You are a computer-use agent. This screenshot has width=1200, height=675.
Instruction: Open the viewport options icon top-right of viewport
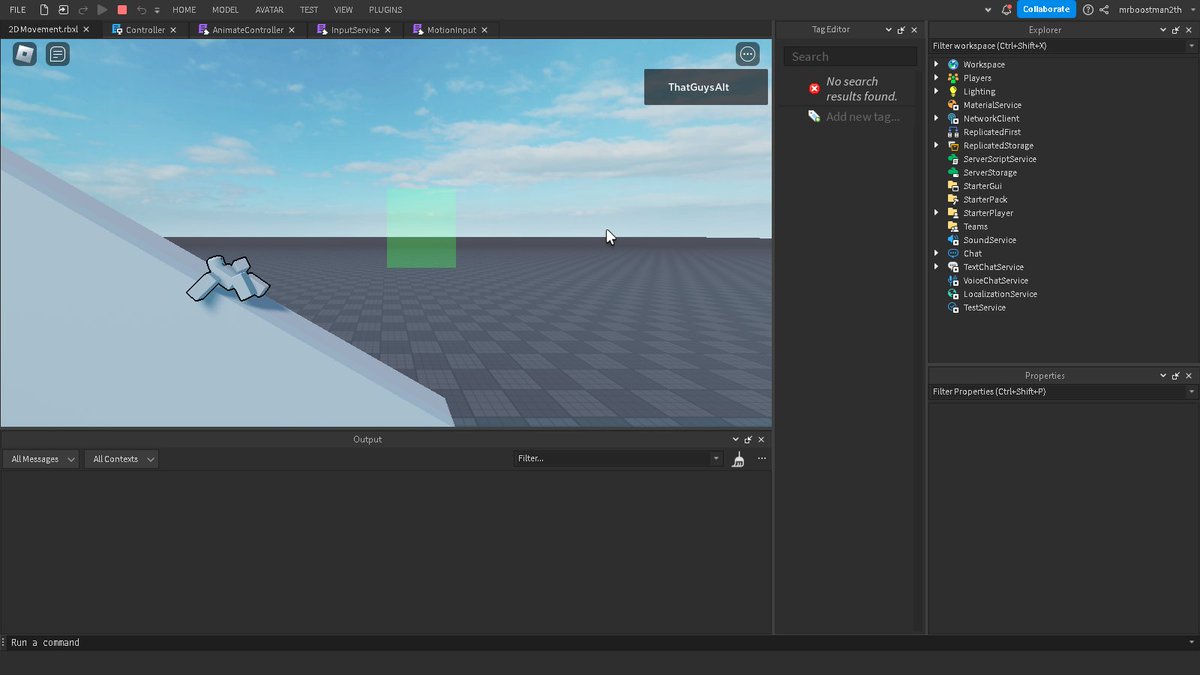point(747,54)
